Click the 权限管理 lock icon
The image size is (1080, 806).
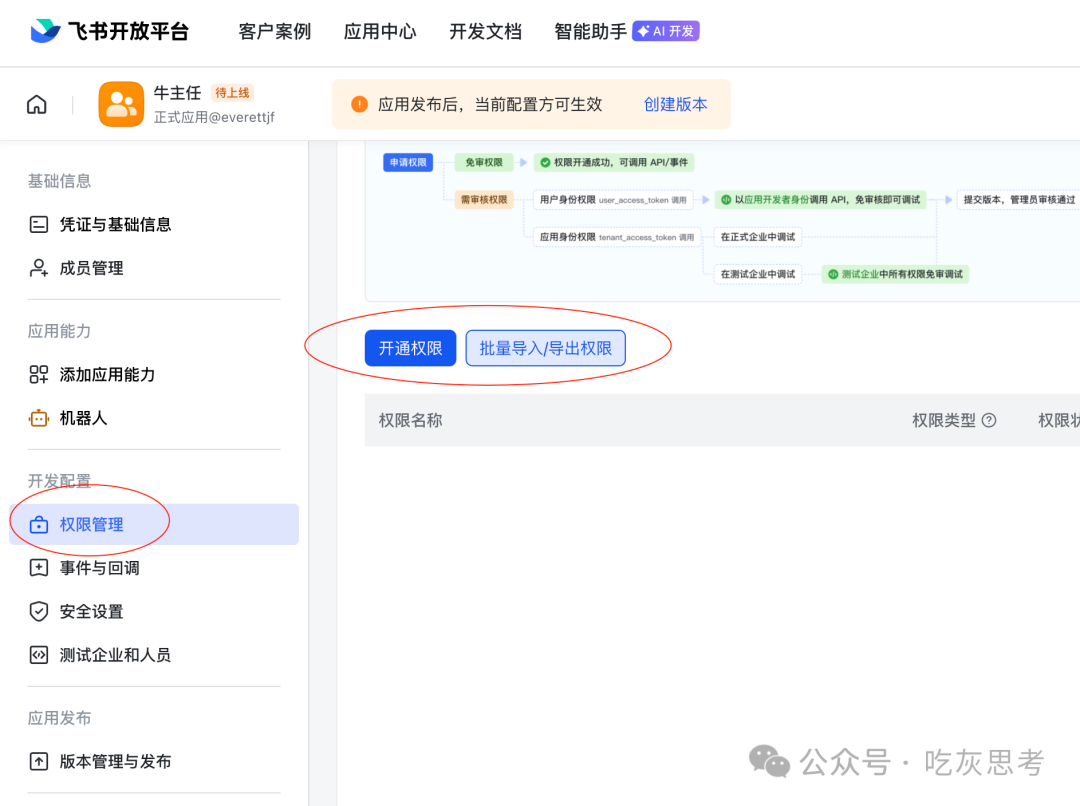point(39,525)
